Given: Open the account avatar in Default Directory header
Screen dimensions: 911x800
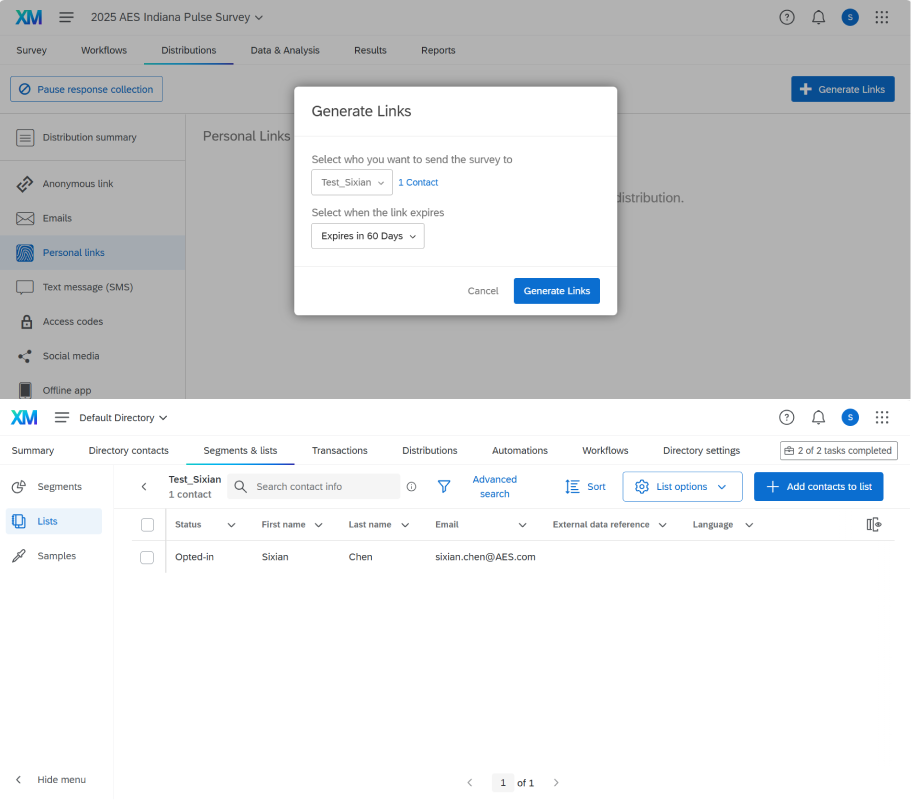Looking at the screenshot, I should [x=850, y=417].
